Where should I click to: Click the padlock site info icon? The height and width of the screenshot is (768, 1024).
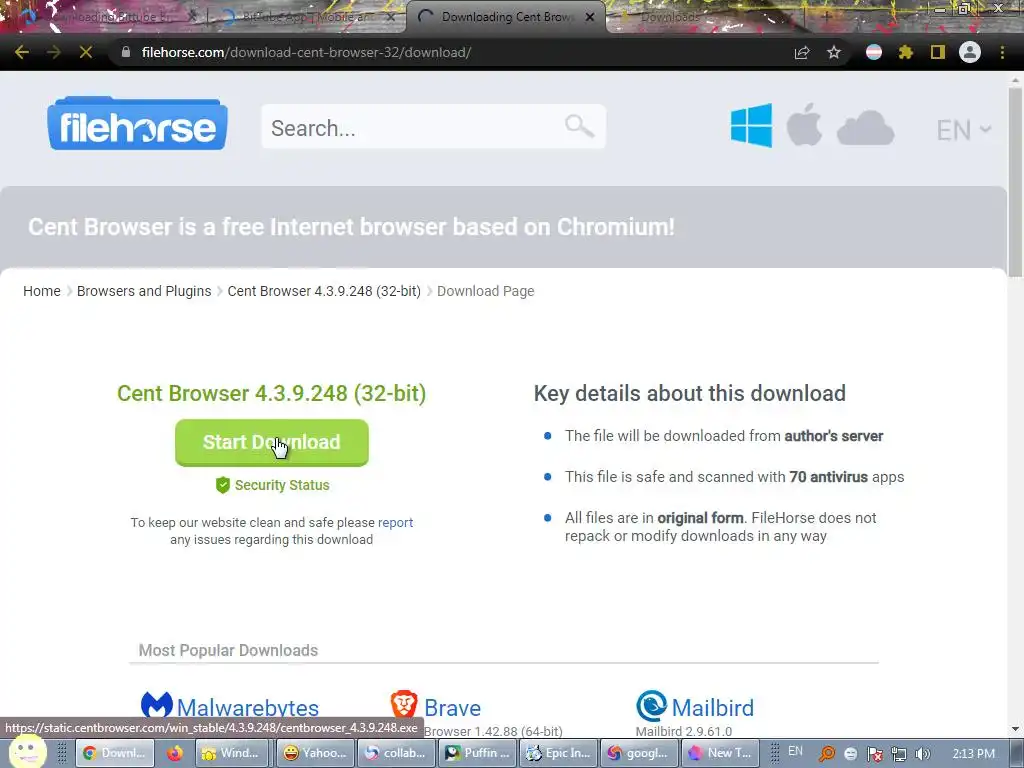point(125,52)
